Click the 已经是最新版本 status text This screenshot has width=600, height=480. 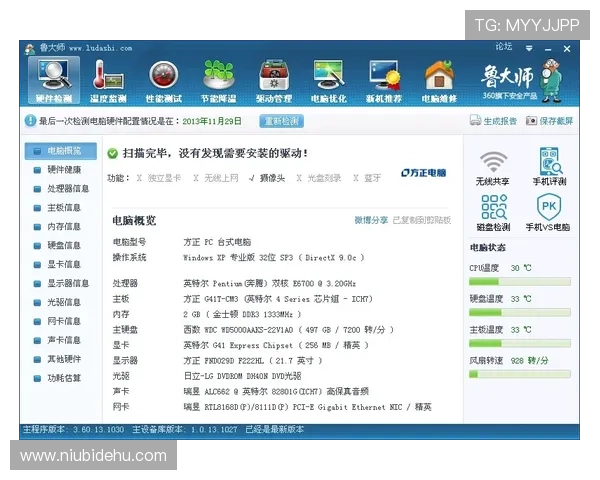[274, 429]
